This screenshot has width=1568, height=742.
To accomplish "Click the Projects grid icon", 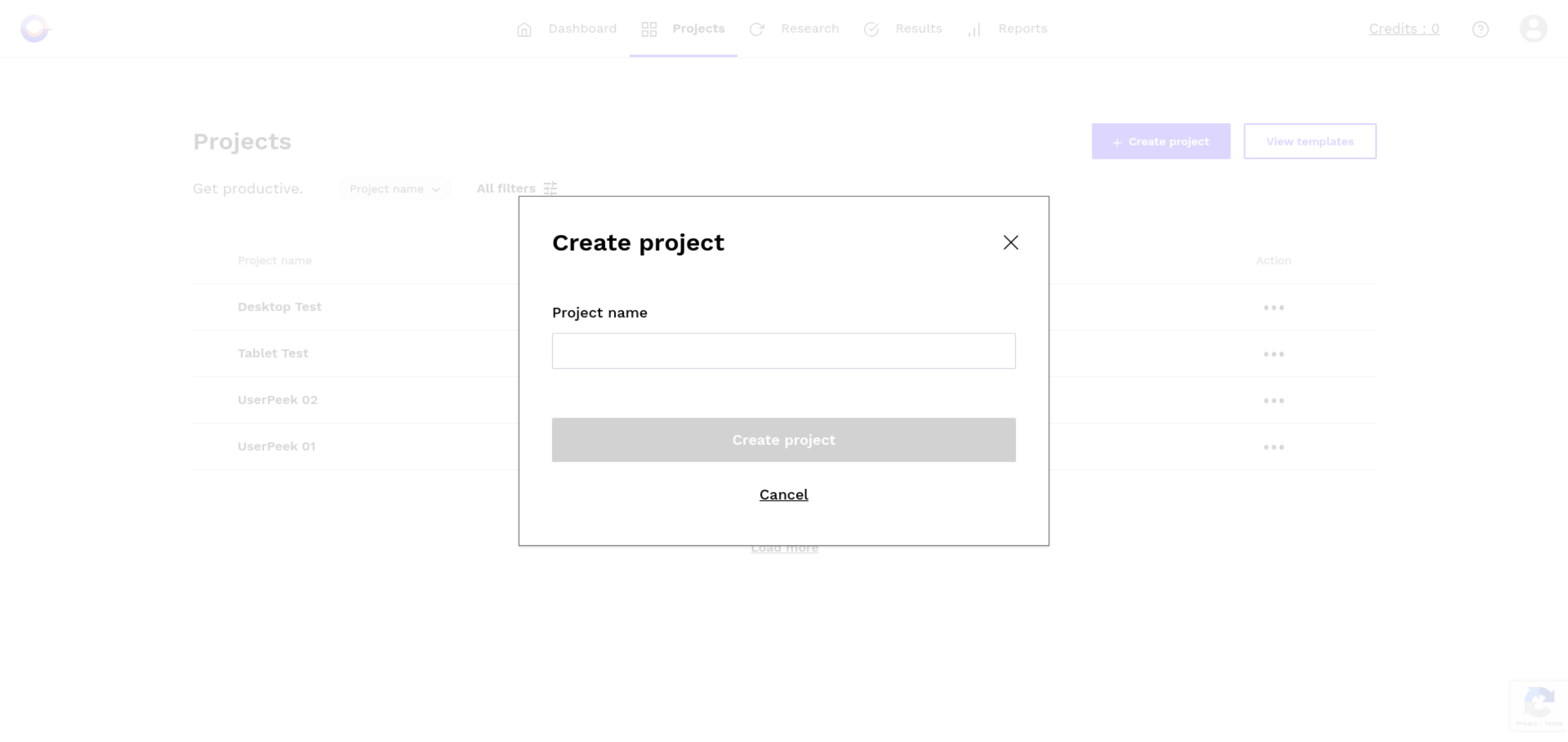I will coord(650,28).
